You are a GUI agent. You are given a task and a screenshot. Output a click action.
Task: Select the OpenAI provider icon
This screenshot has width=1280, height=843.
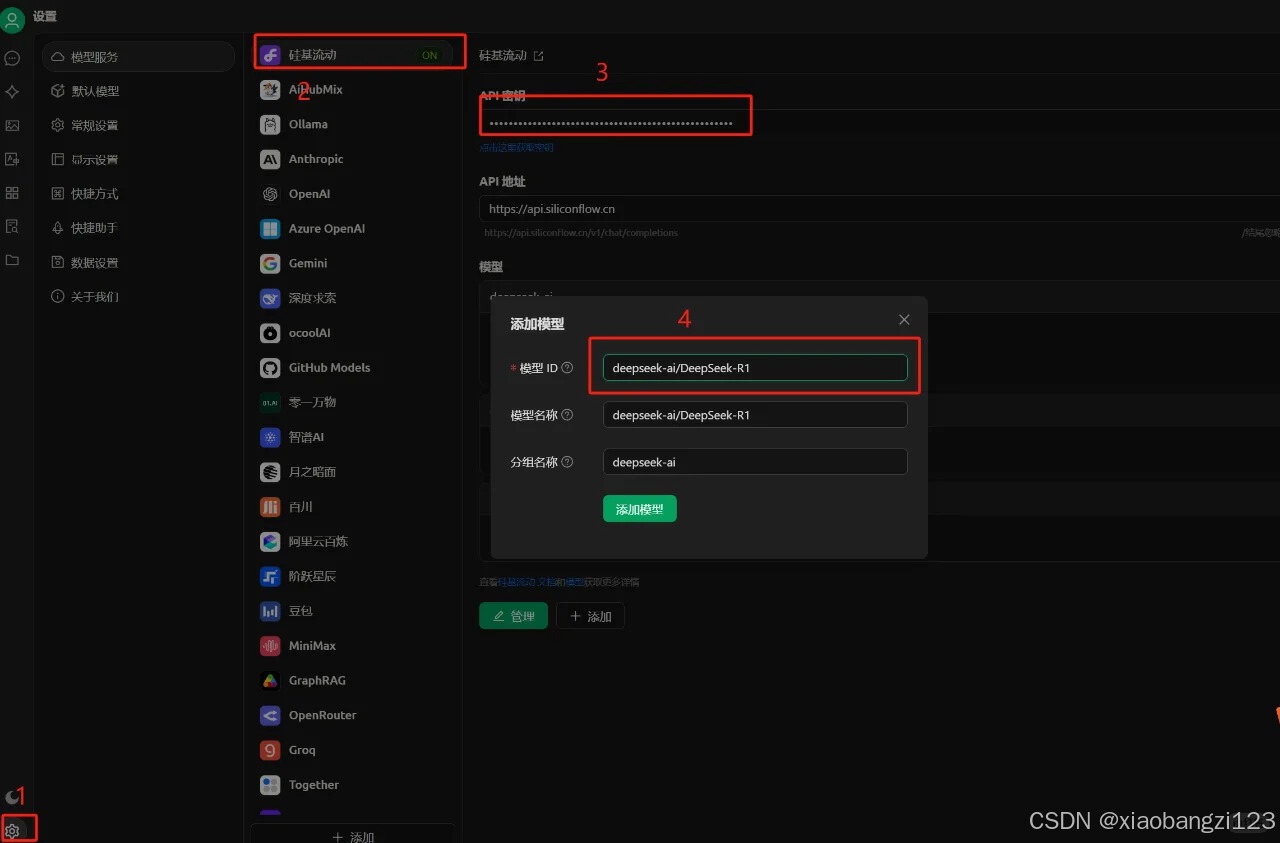point(270,194)
